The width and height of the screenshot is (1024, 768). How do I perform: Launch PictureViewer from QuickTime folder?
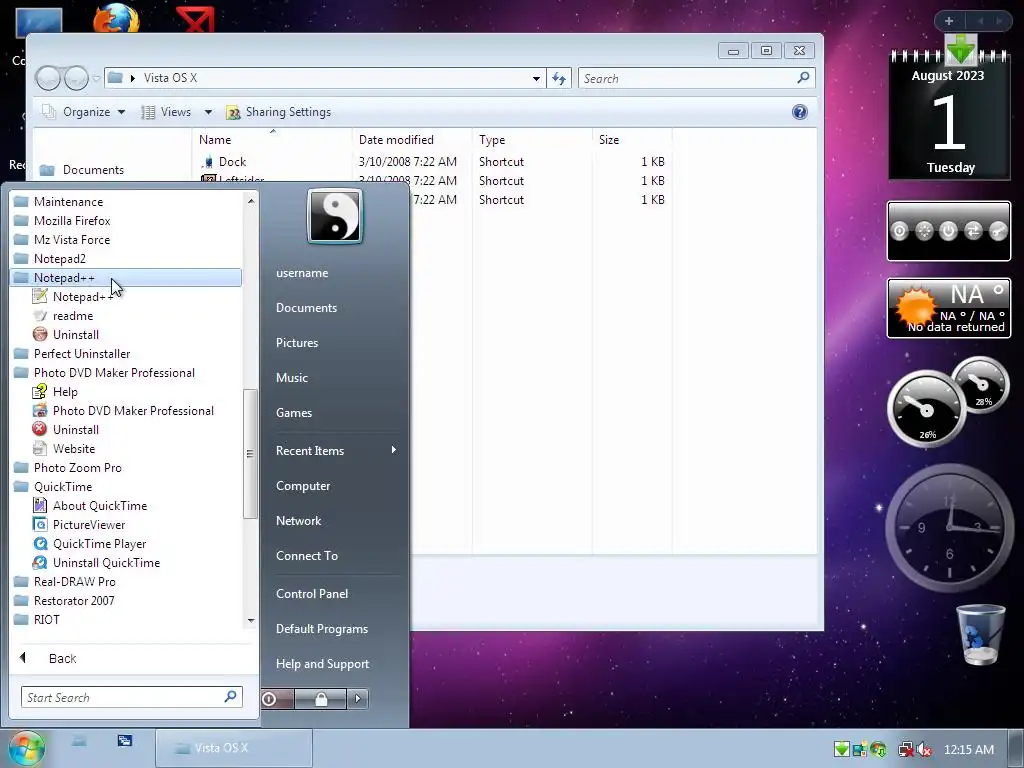pyautogui.click(x=89, y=524)
